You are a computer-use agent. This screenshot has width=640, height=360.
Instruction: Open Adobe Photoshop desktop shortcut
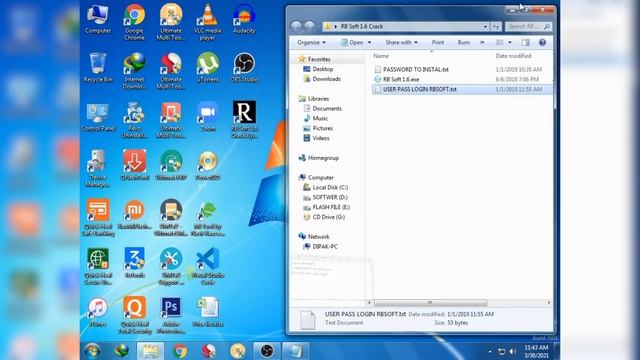tap(171, 315)
